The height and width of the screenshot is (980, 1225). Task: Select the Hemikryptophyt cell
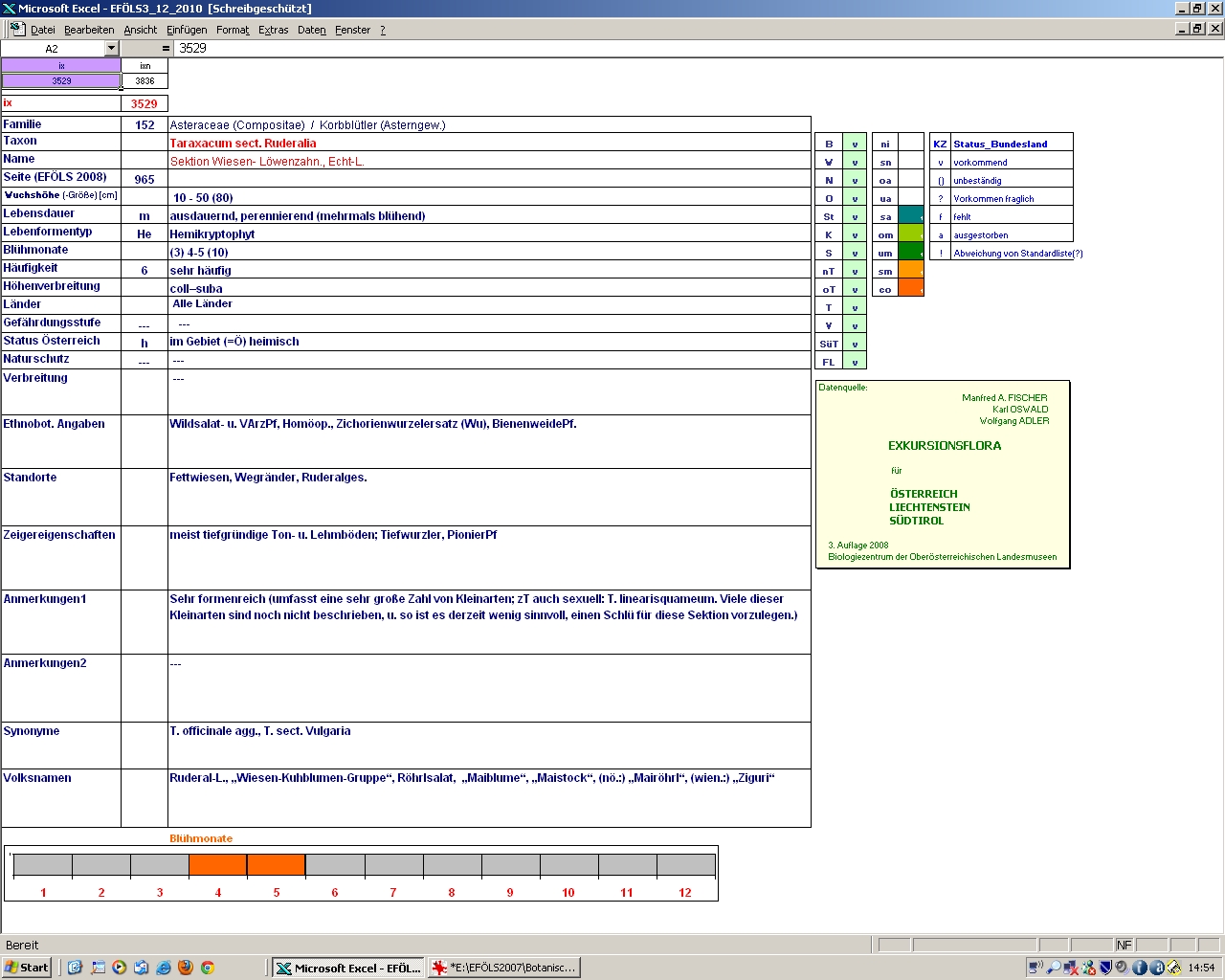click(x=489, y=234)
